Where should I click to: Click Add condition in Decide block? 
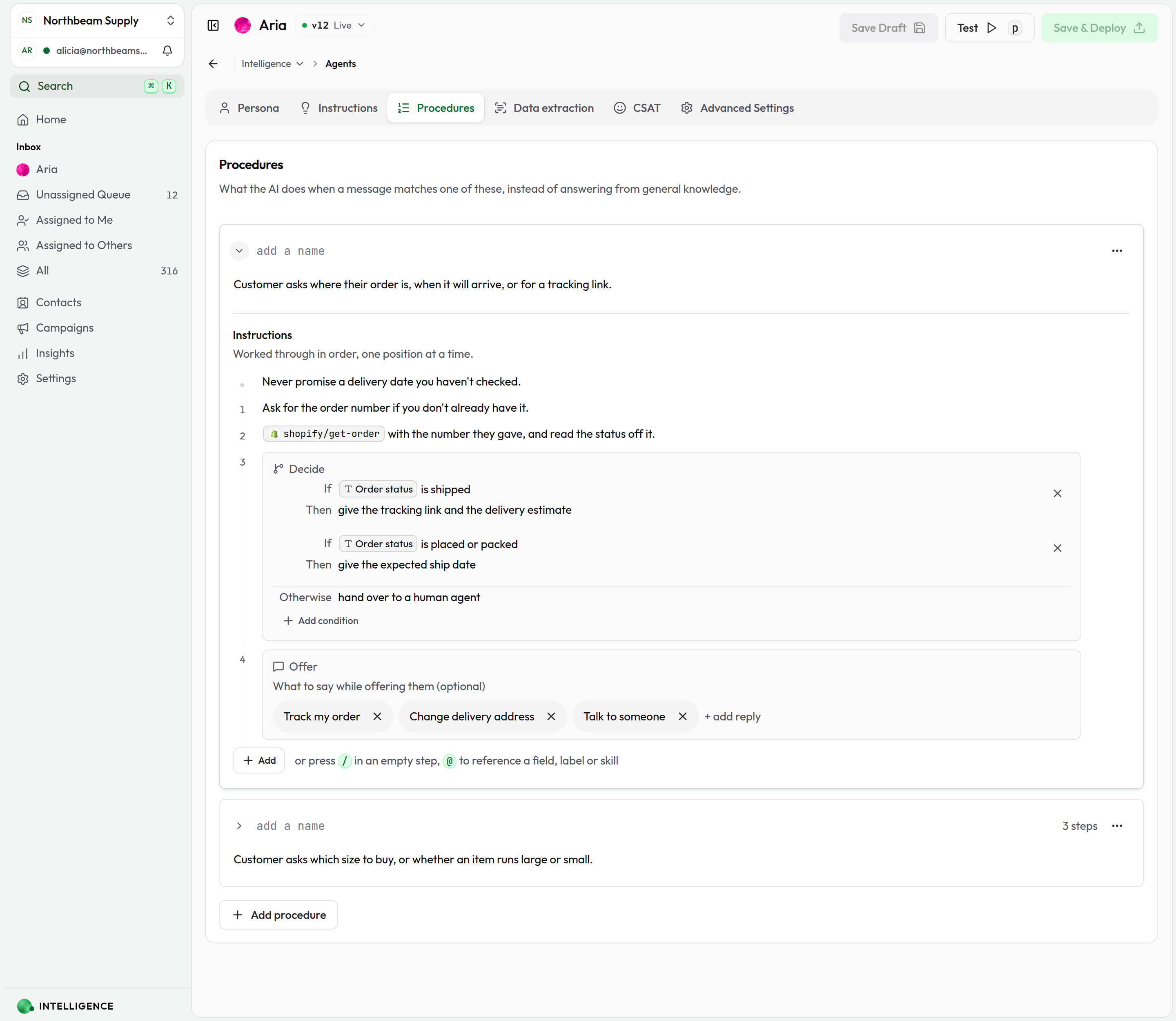(x=321, y=620)
